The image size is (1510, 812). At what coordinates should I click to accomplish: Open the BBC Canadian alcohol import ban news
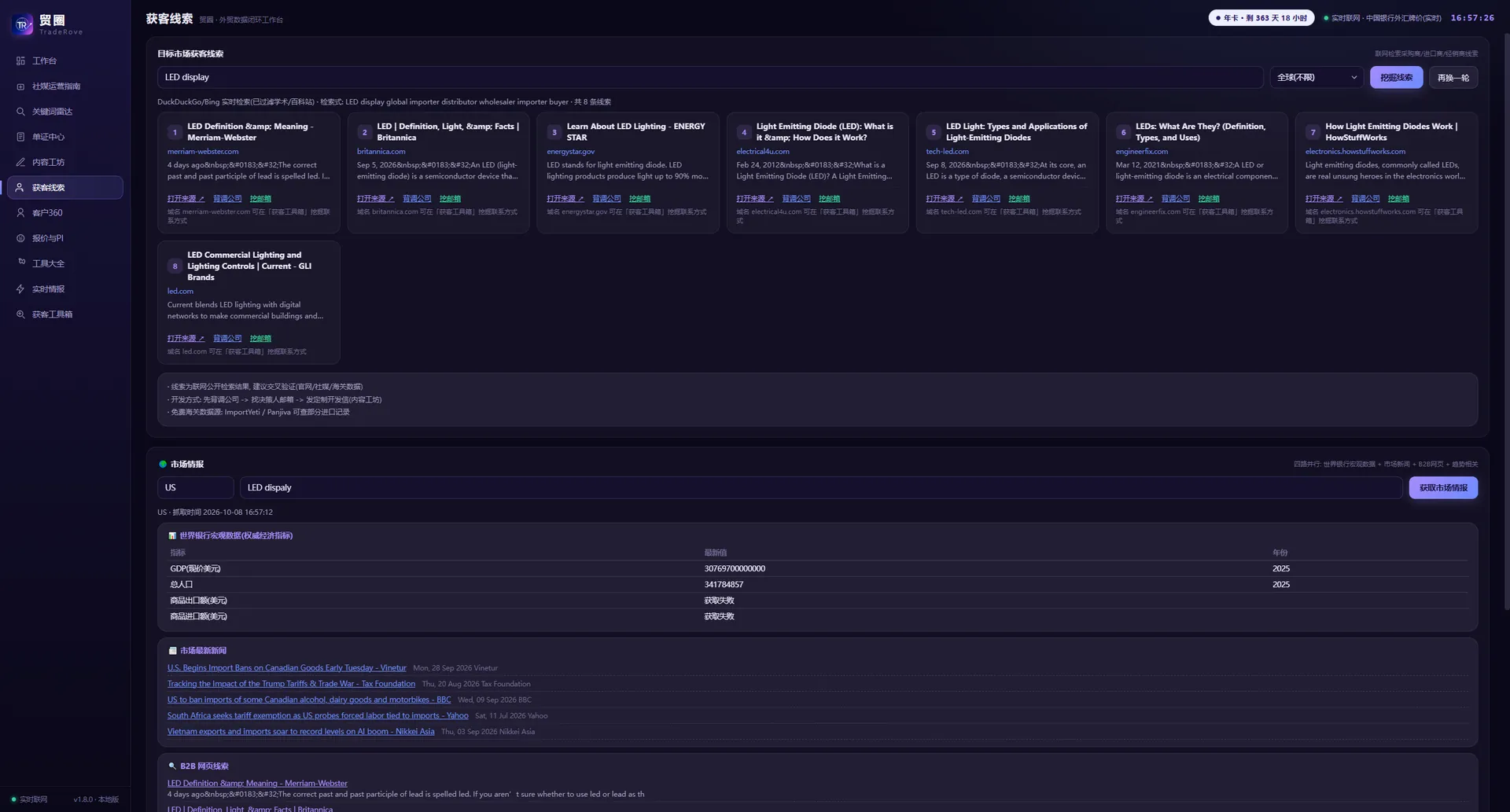[309, 700]
